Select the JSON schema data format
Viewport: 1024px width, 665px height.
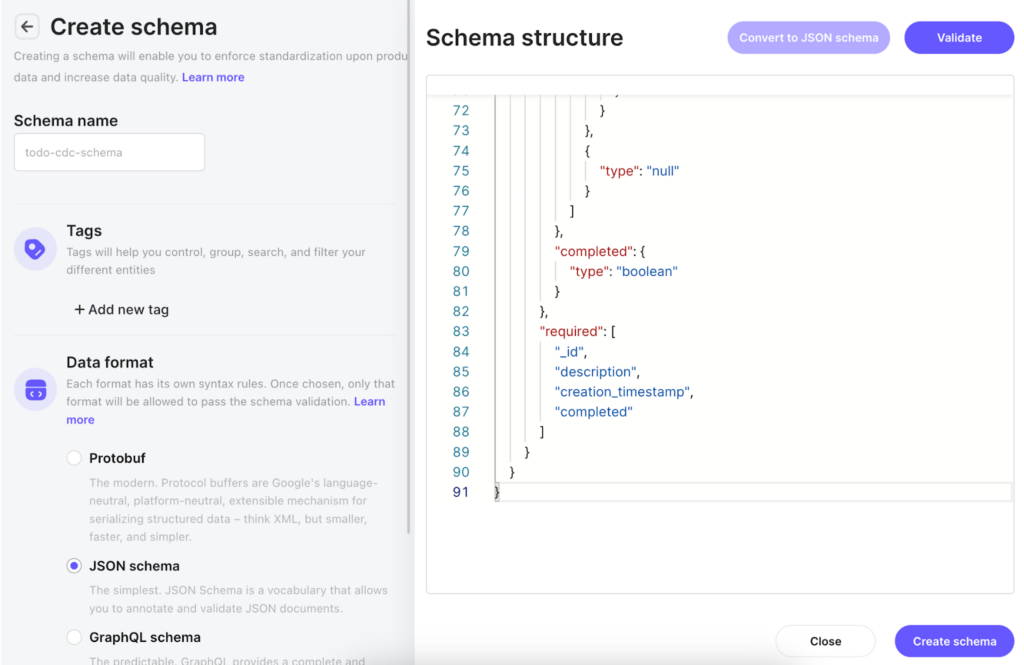point(75,565)
